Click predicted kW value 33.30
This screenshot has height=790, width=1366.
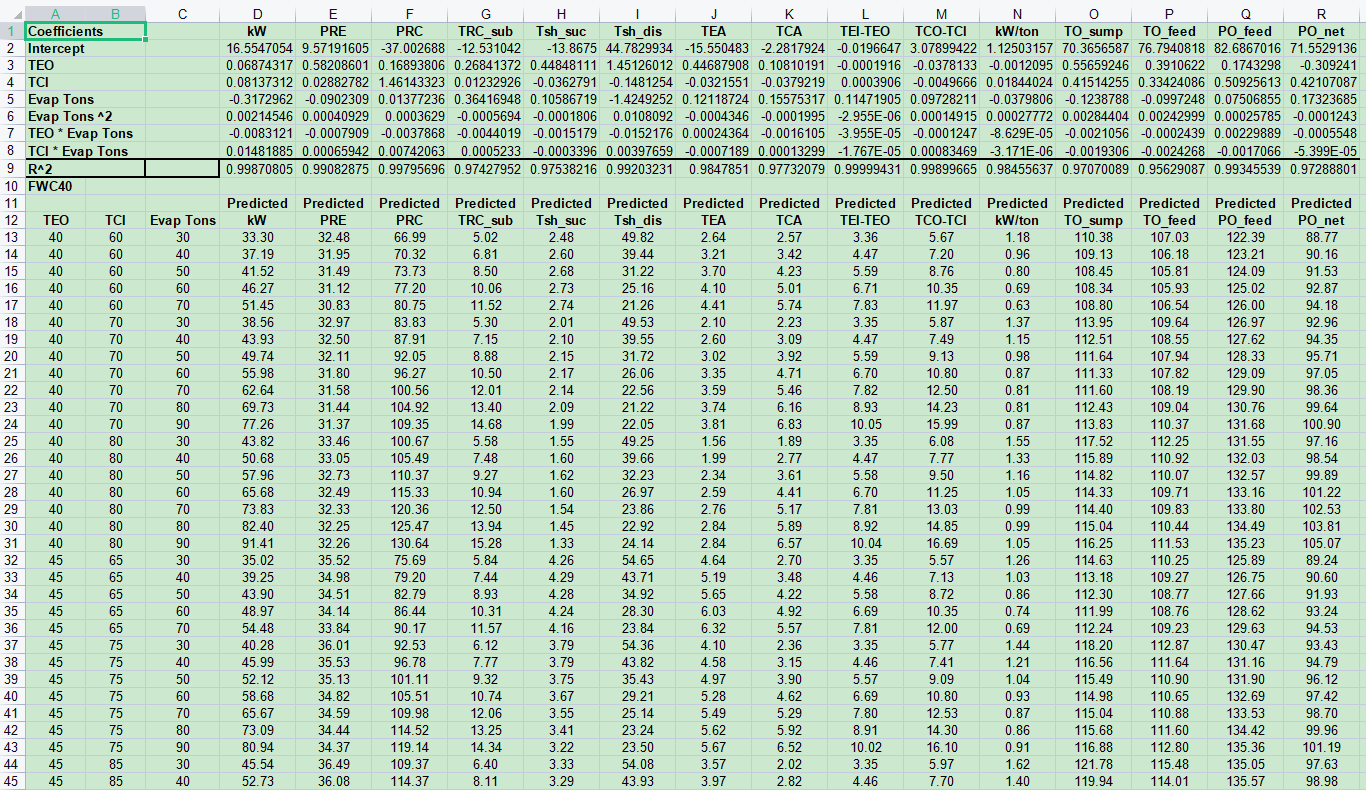[257, 237]
